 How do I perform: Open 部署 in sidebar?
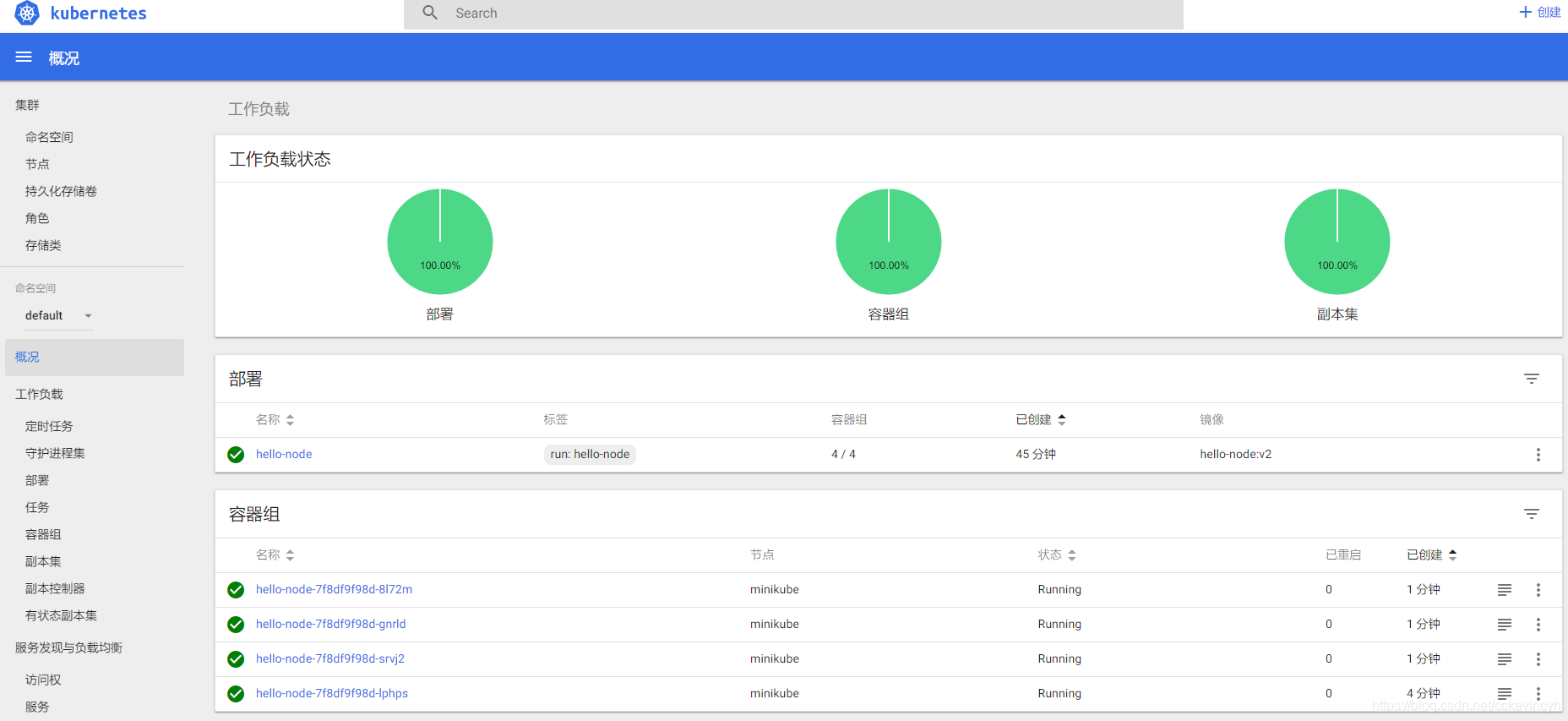(x=37, y=480)
